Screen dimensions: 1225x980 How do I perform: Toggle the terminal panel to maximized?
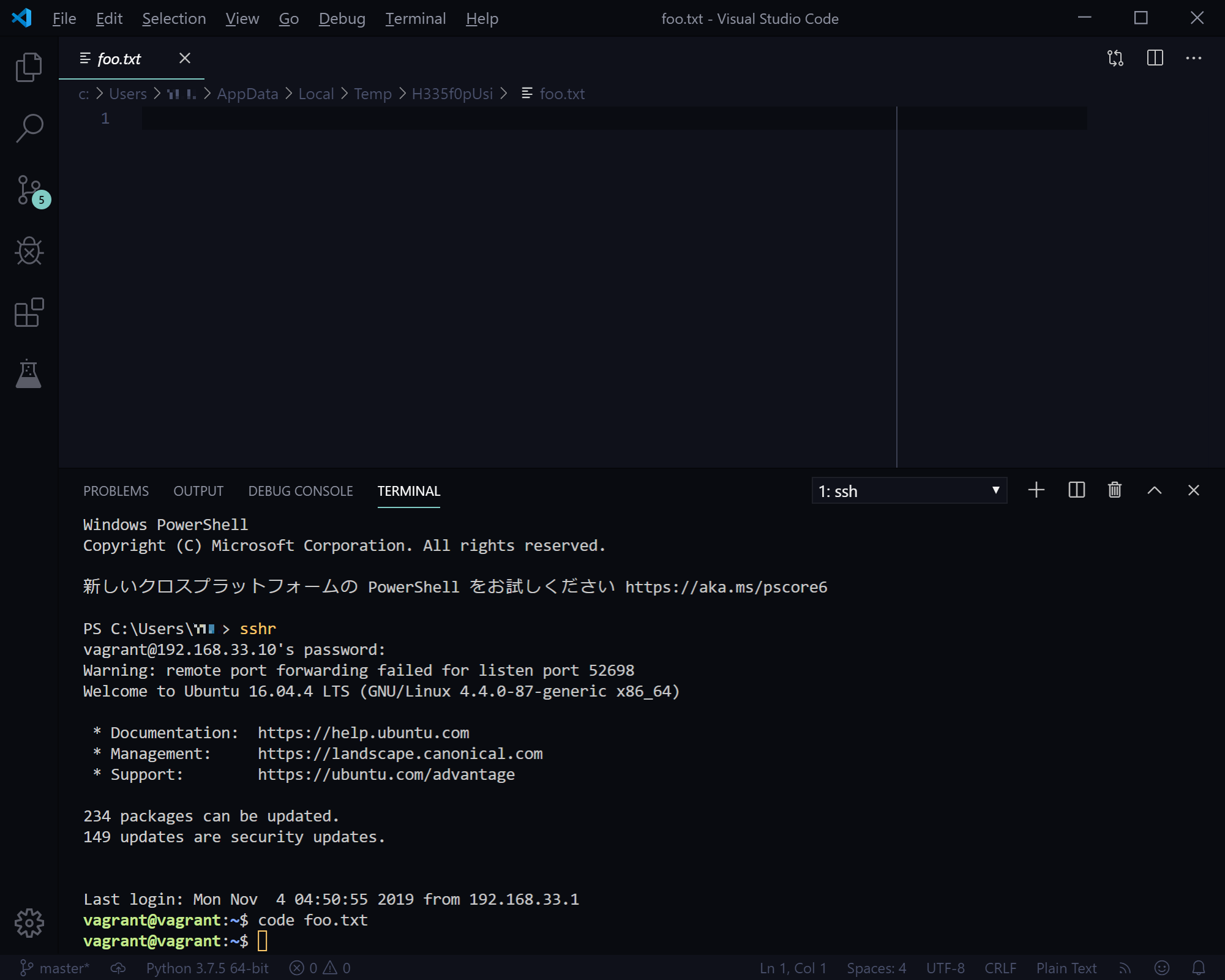[1155, 490]
